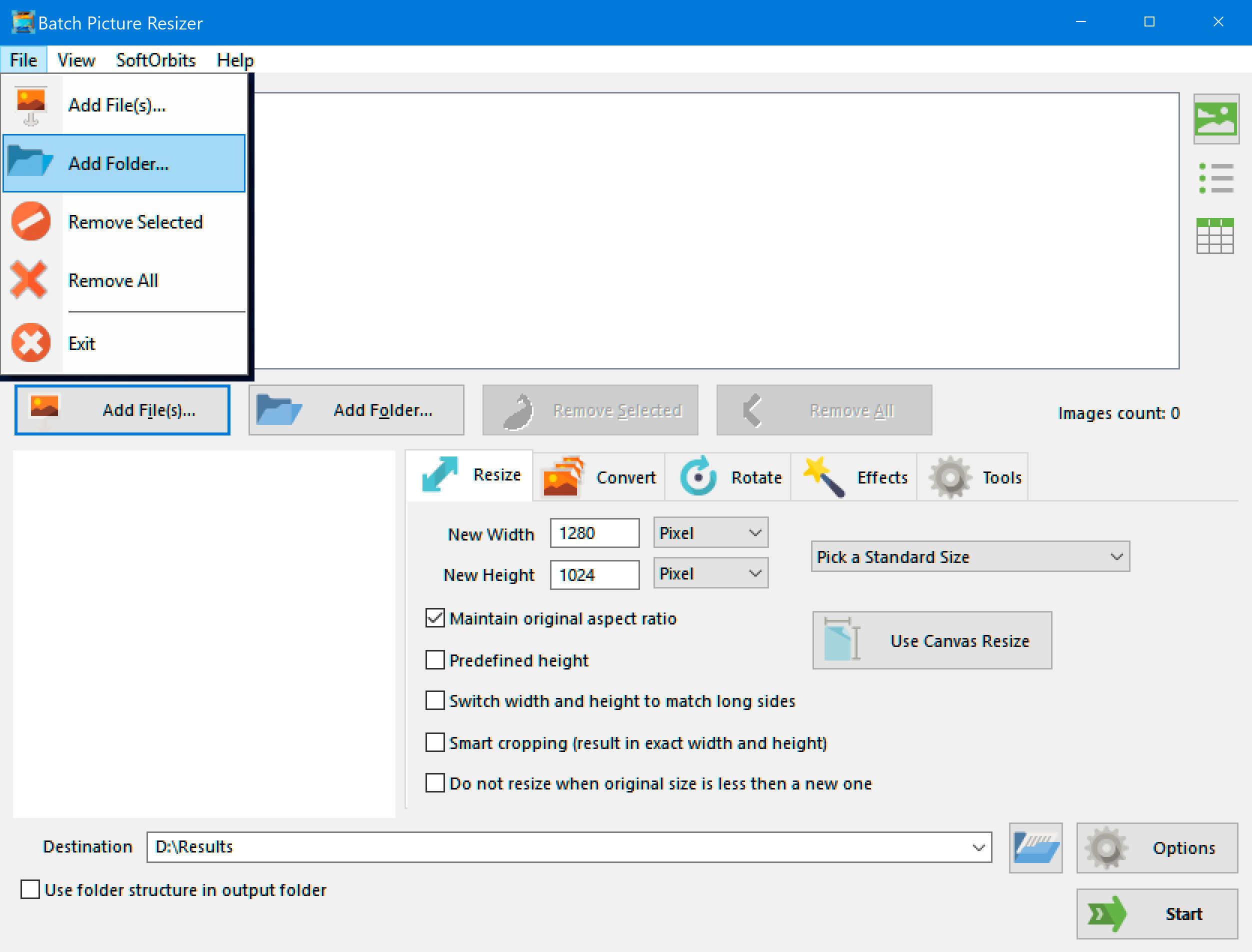The width and height of the screenshot is (1252, 952).
Task: Click the New Width input field
Action: pos(596,533)
